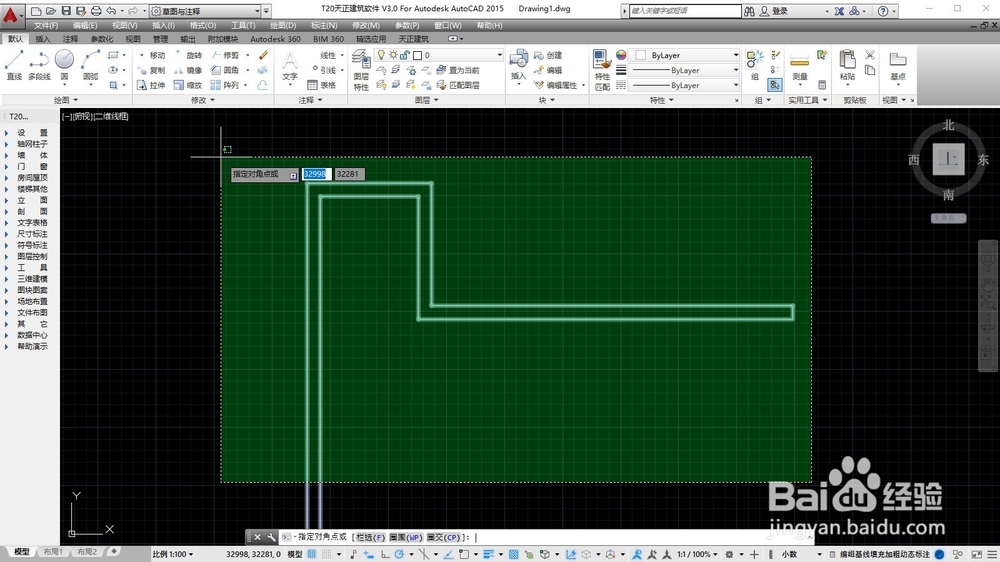This screenshot has width=1000, height=562.
Task: Select the 多段线 (Polyline) tool
Action: [x=39, y=65]
